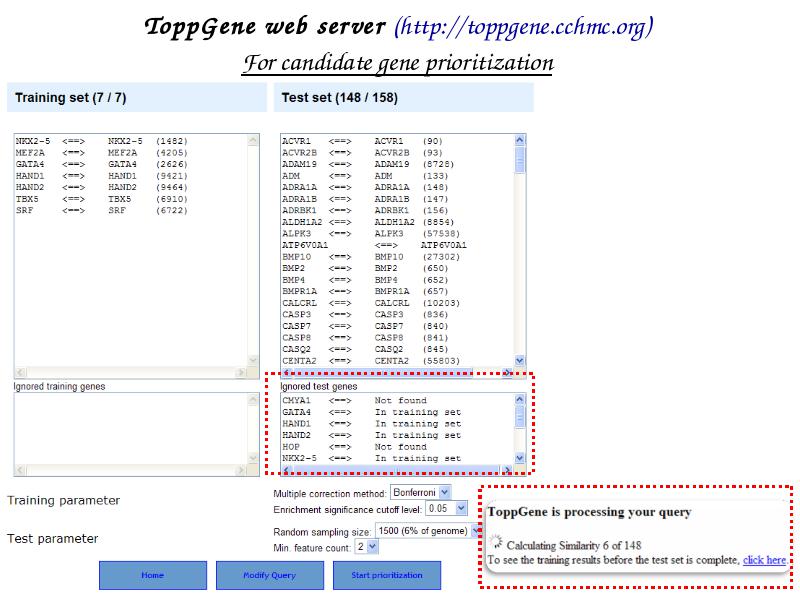The height and width of the screenshot is (600, 800).
Task: Open training results via 'click here' link
Action: [x=764, y=560]
